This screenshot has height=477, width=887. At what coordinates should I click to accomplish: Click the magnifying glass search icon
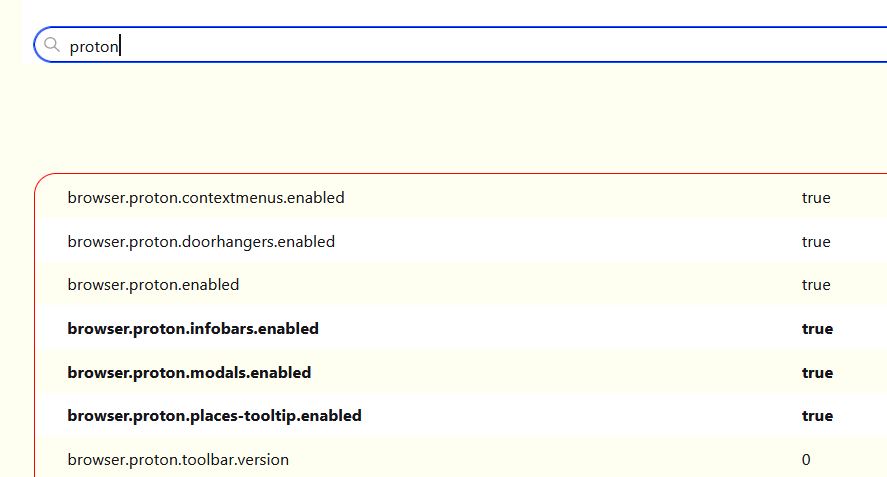click(x=52, y=45)
